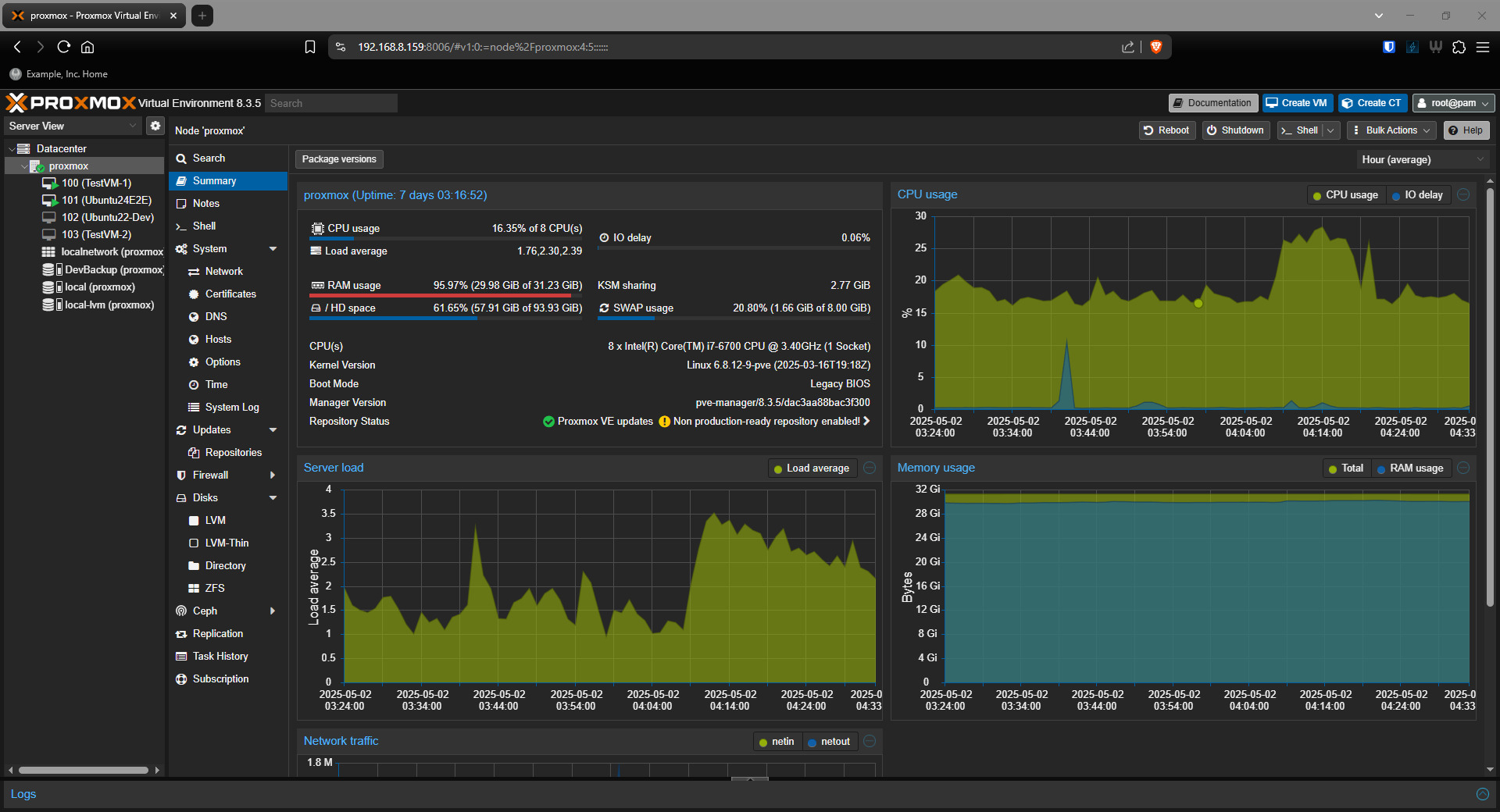Bookmark this page with the bookmark icon
This screenshot has width=1500, height=812.
point(310,47)
